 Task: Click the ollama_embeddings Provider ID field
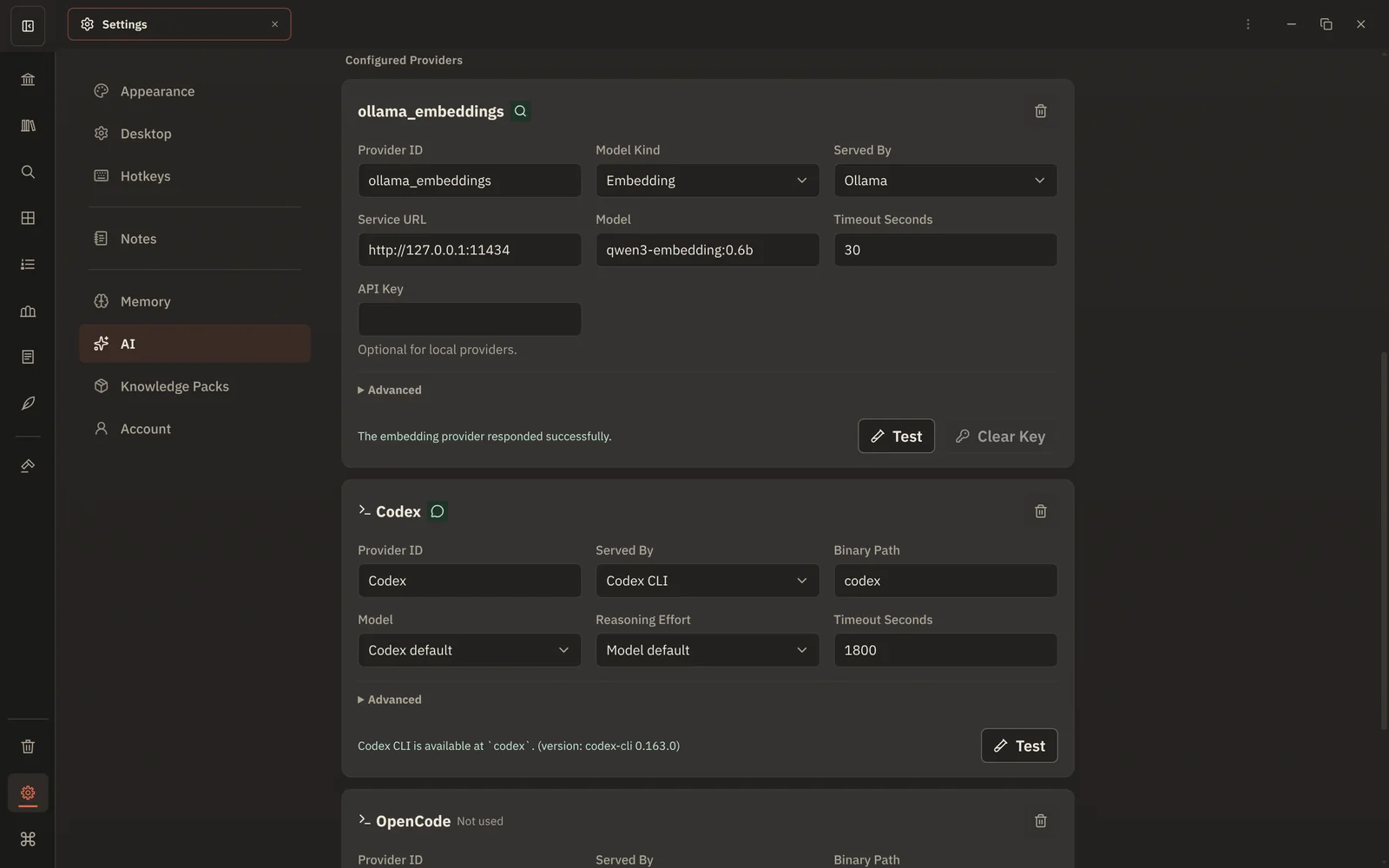tap(469, 181)
